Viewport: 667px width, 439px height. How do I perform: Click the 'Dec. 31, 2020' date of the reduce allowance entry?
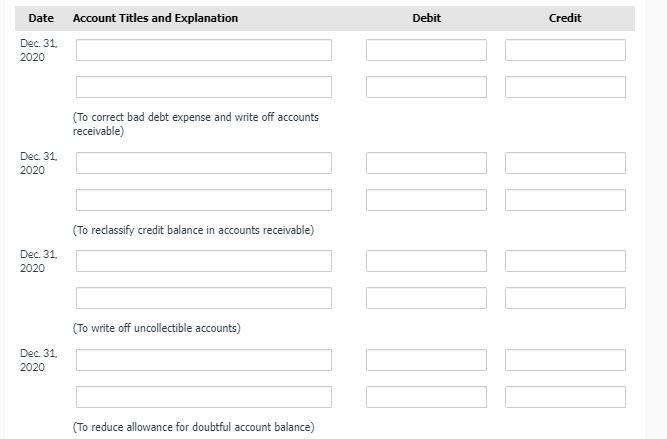(39, 360)
